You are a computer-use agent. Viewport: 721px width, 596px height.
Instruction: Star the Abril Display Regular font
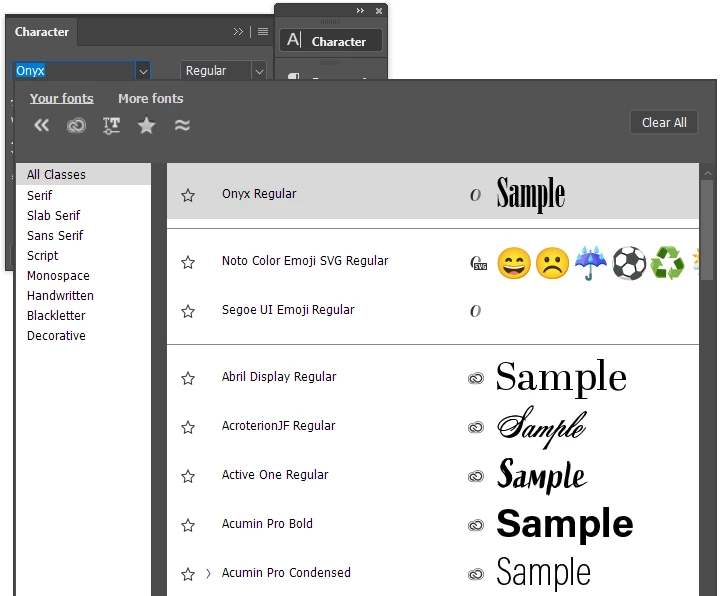point(188,378)
